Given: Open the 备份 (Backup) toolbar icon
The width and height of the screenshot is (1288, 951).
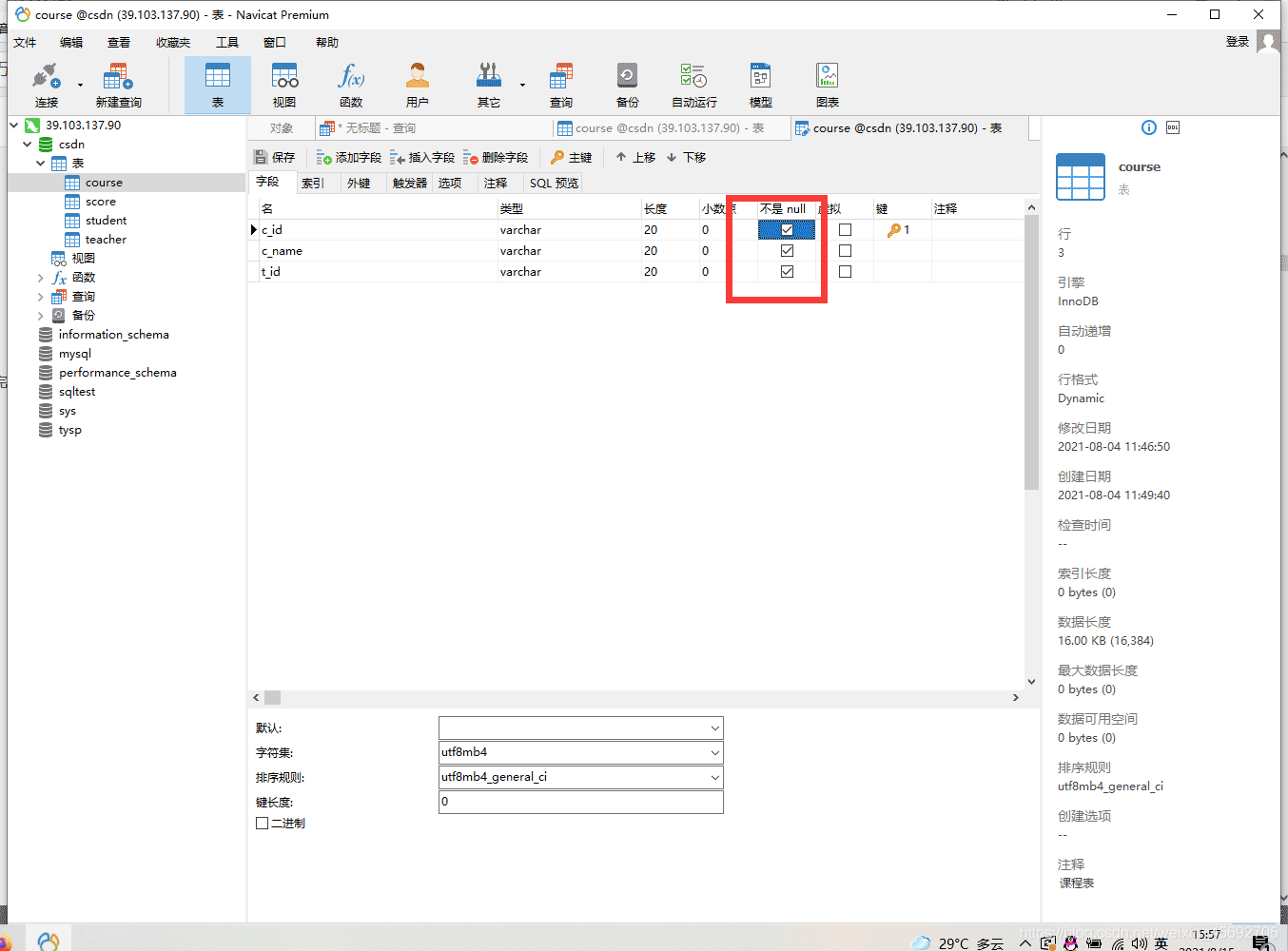Looking at the screenshot, I should 627,84.
